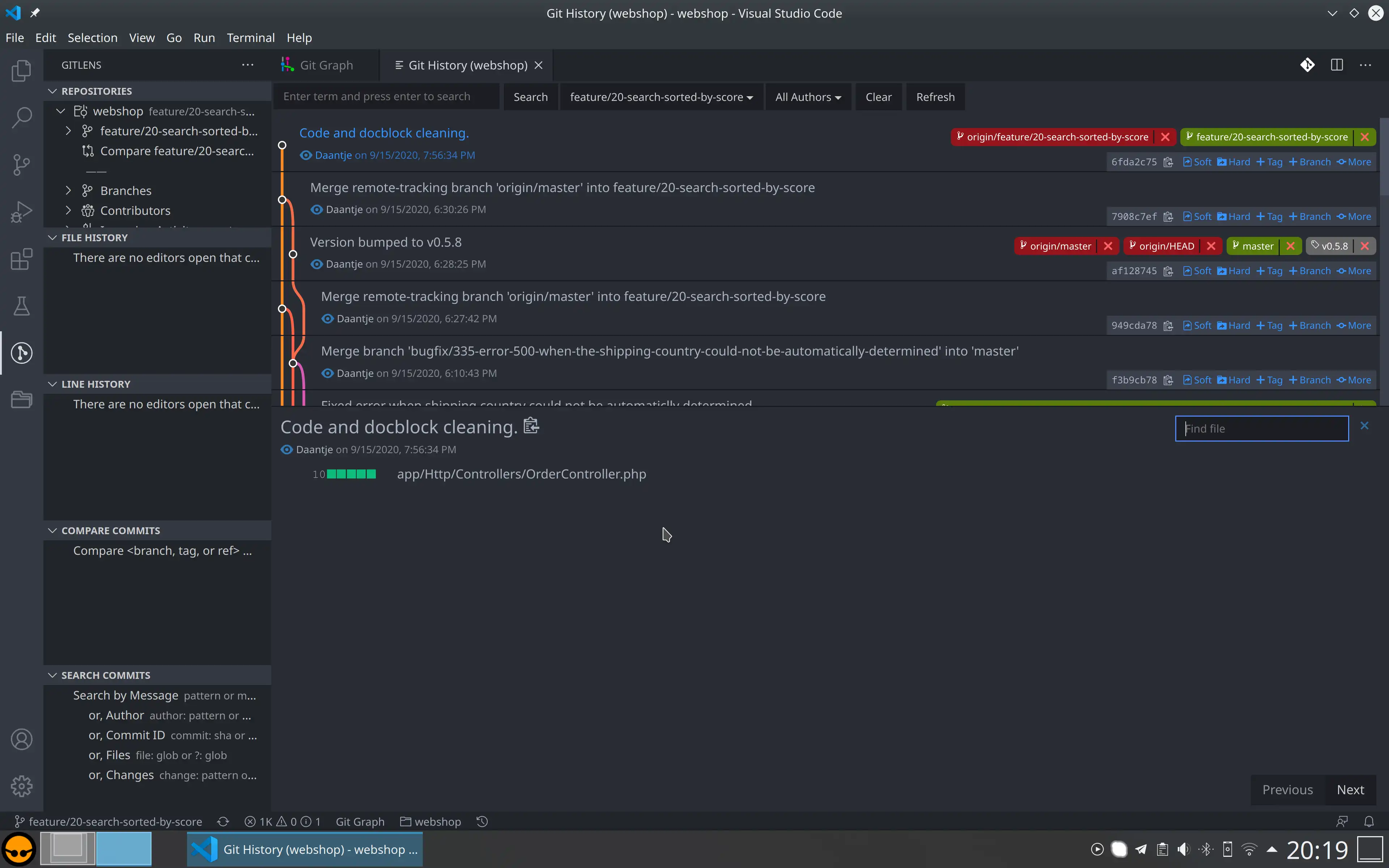
Task: Open Run and Debug view
Action: 21,212
